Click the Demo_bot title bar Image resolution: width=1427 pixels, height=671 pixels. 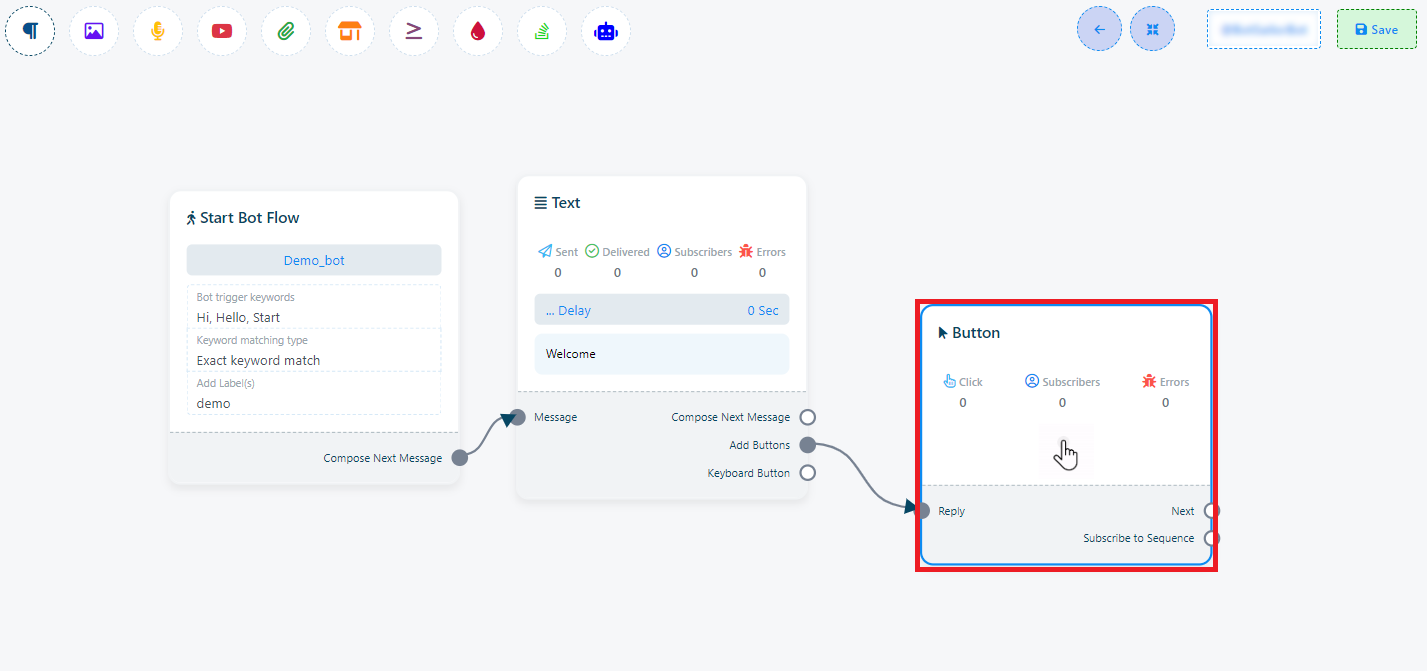pyautogui.click(x=314, y=260)
